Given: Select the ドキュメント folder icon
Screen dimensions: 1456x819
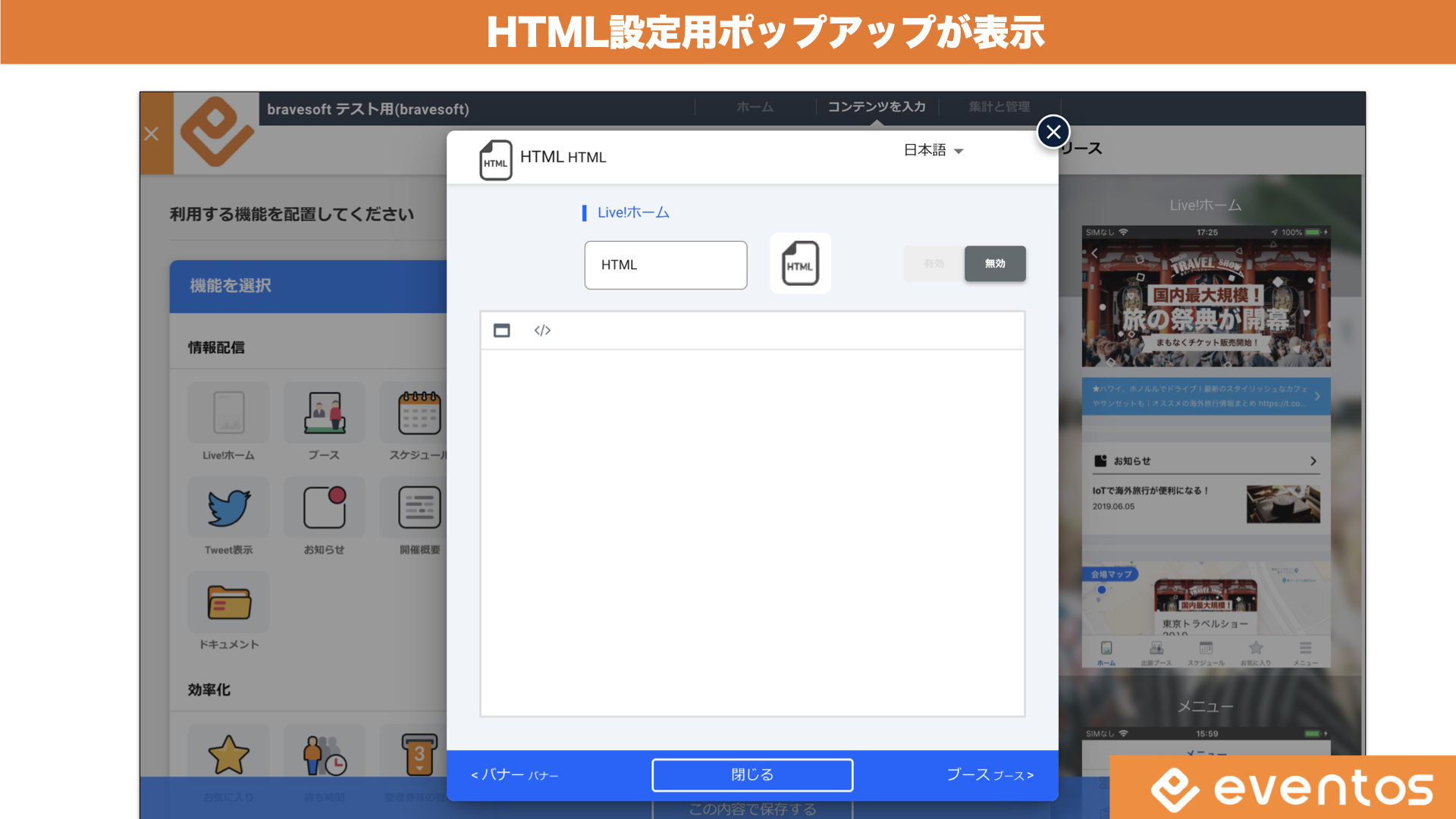Looking at the screenshot, I should [x=228, y=603].
